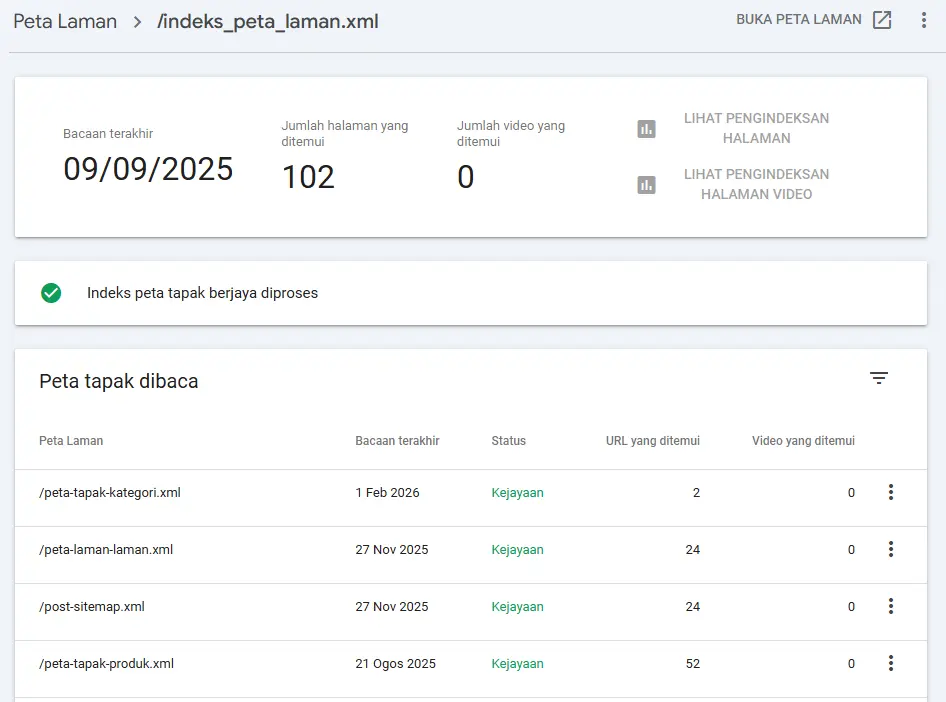Select the /peta-tapak-kategori.xml sitemap row
The image size is (946, 702).
click(x=110, y=493)
